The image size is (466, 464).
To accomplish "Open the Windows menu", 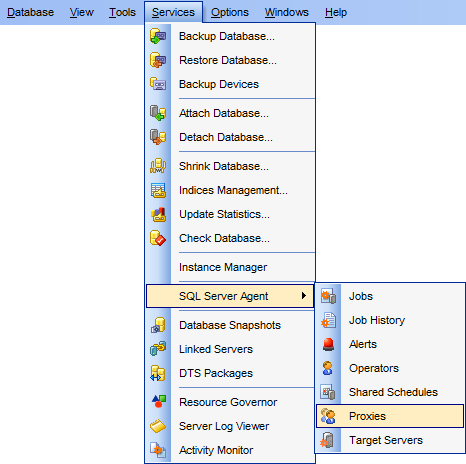I will coord(287,12).
